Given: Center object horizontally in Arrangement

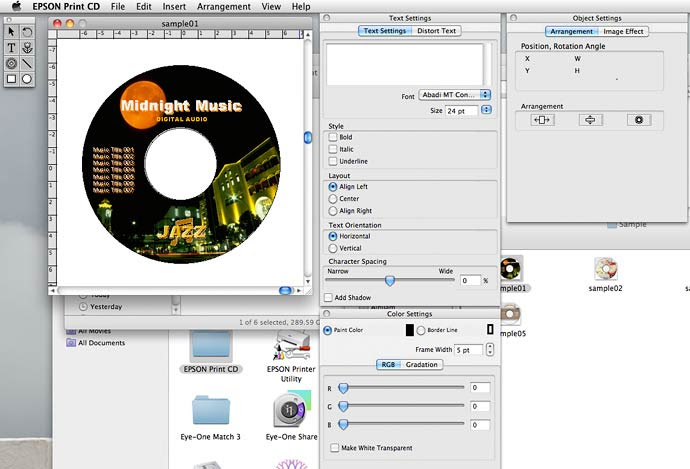Looking at the screenshot, I should coord(542,120).
